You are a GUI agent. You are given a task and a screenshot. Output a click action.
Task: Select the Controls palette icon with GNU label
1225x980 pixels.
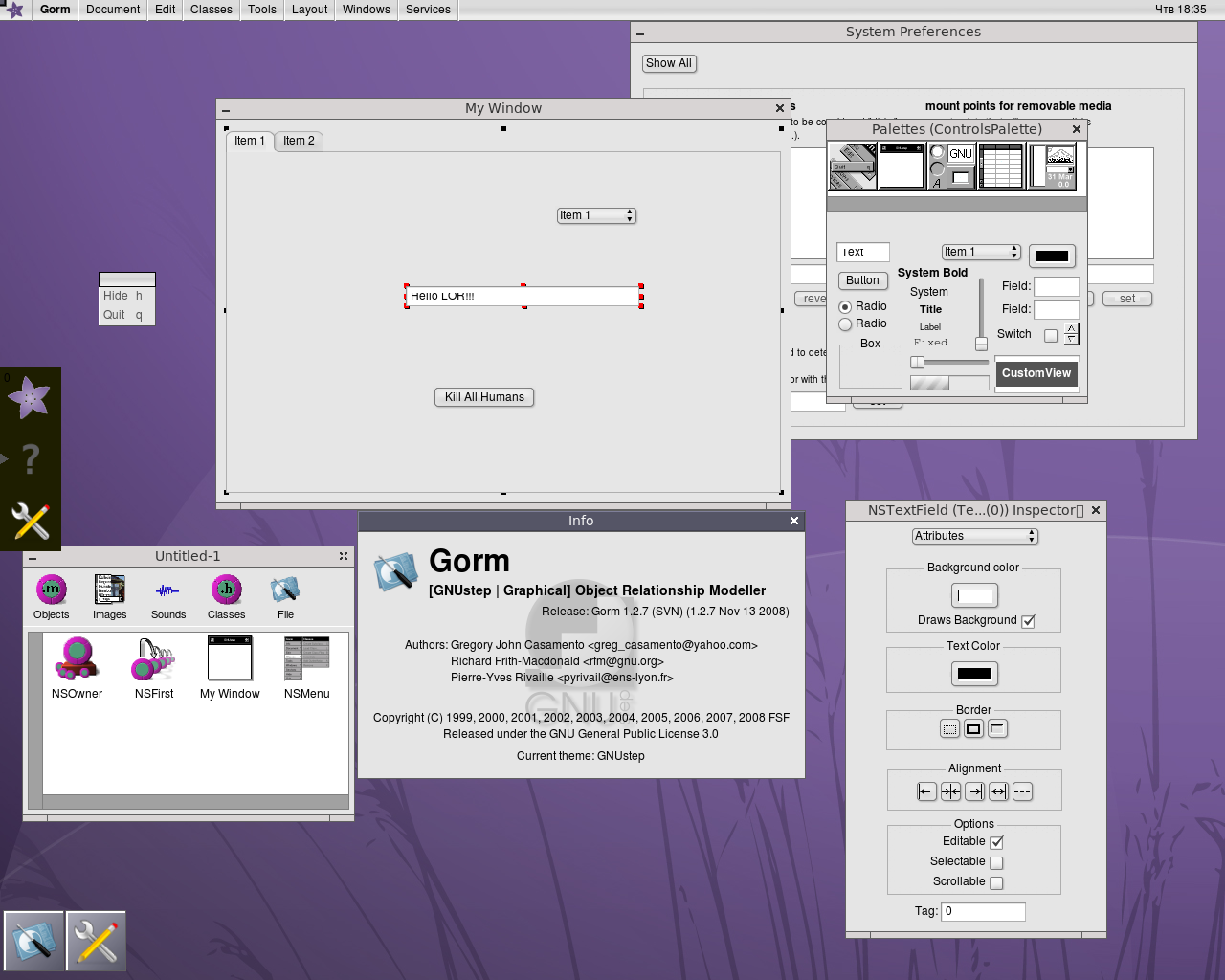951,167
